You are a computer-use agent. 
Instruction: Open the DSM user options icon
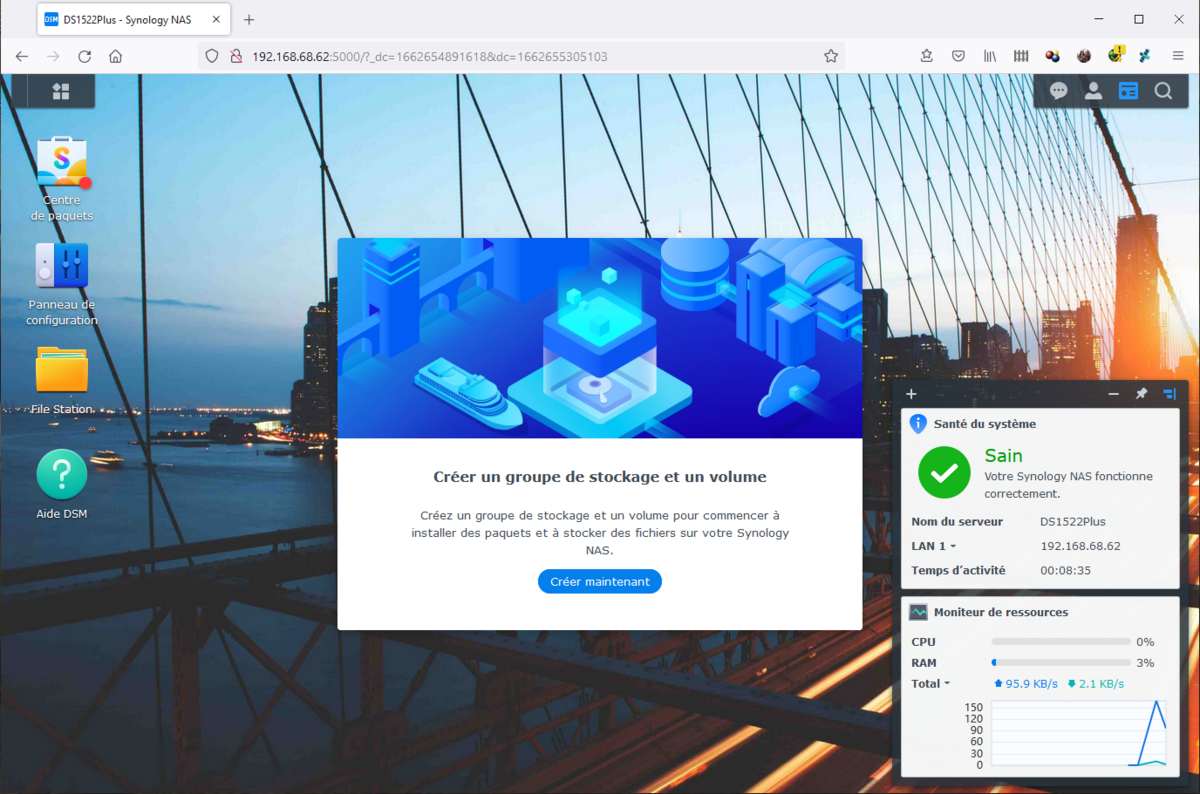[1093, 91]
